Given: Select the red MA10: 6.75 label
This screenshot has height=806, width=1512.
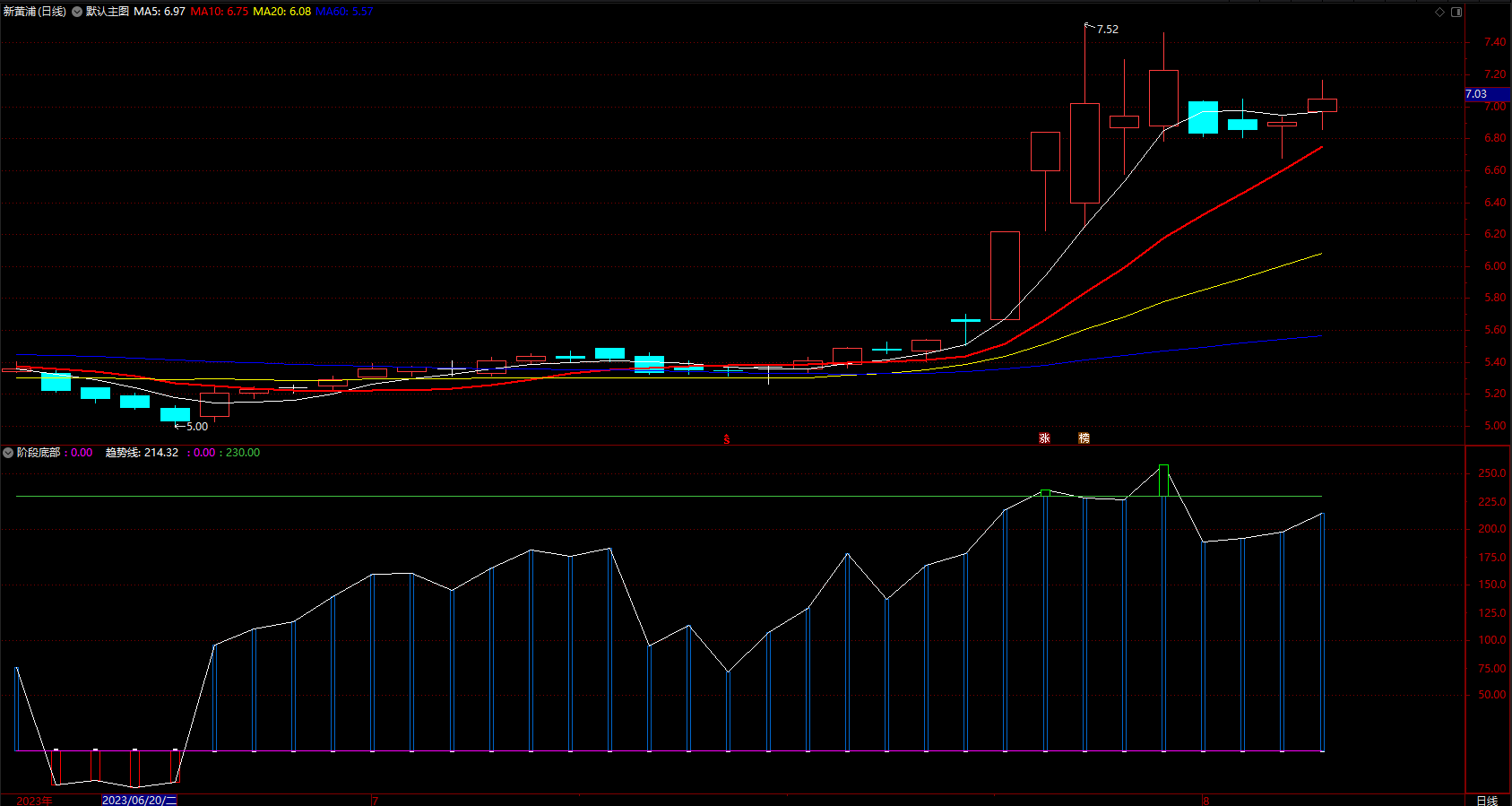Looking at the screenshot, I should pos(220,12).
